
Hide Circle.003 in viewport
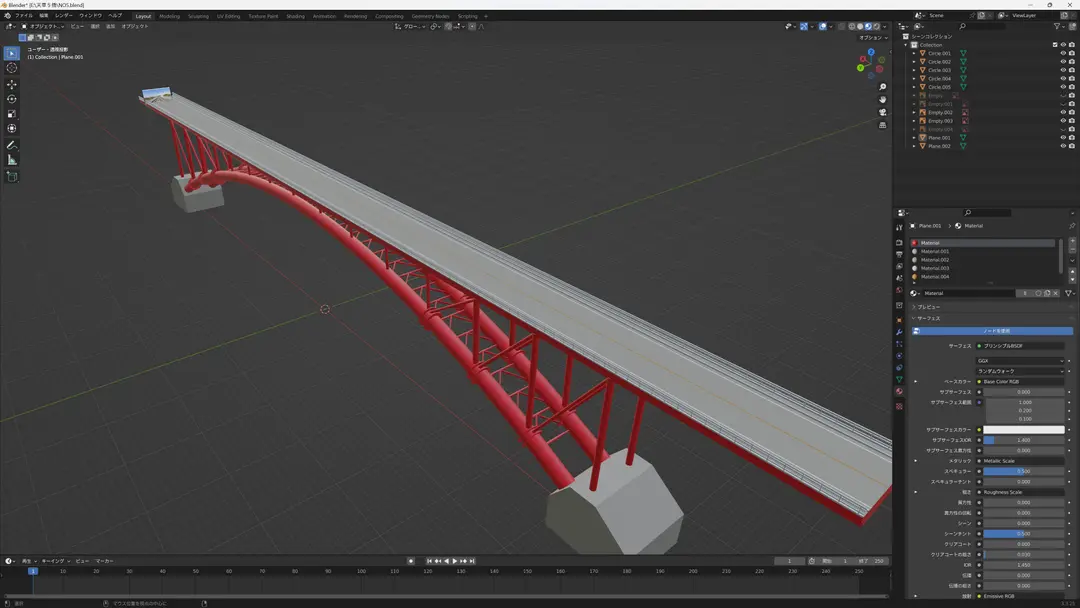[1063, 70]
